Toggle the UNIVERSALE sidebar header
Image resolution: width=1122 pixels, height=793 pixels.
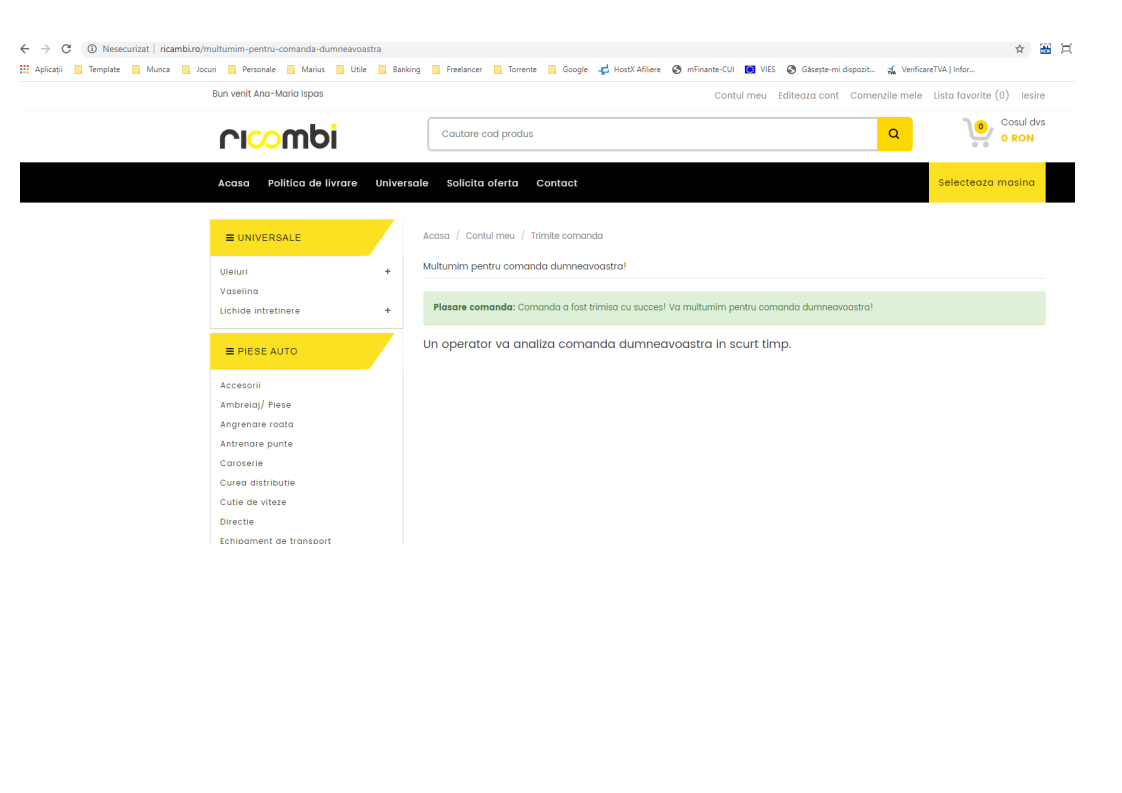tap(301, 238)
